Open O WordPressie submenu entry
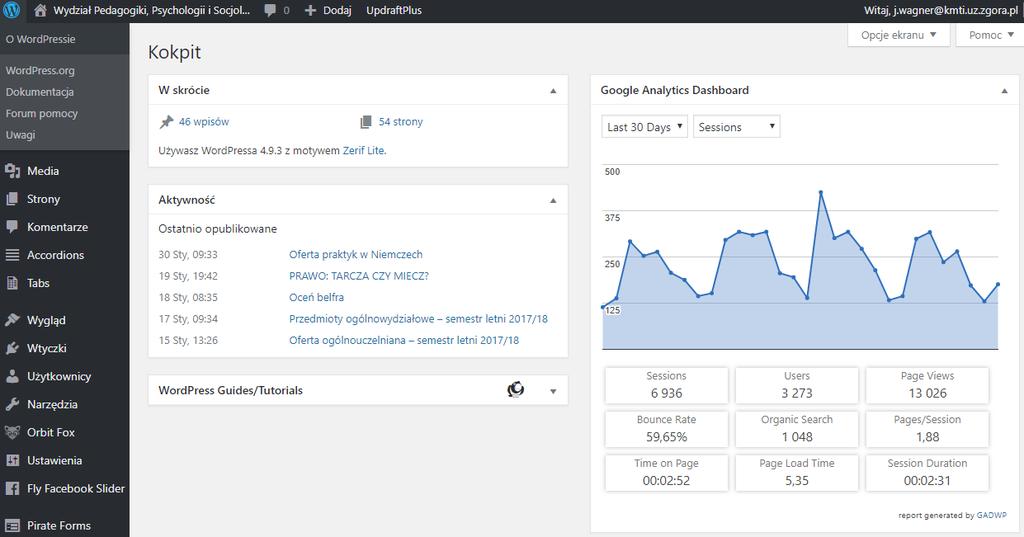Viewport: 1024px width, 537px height. pos(40,39)
